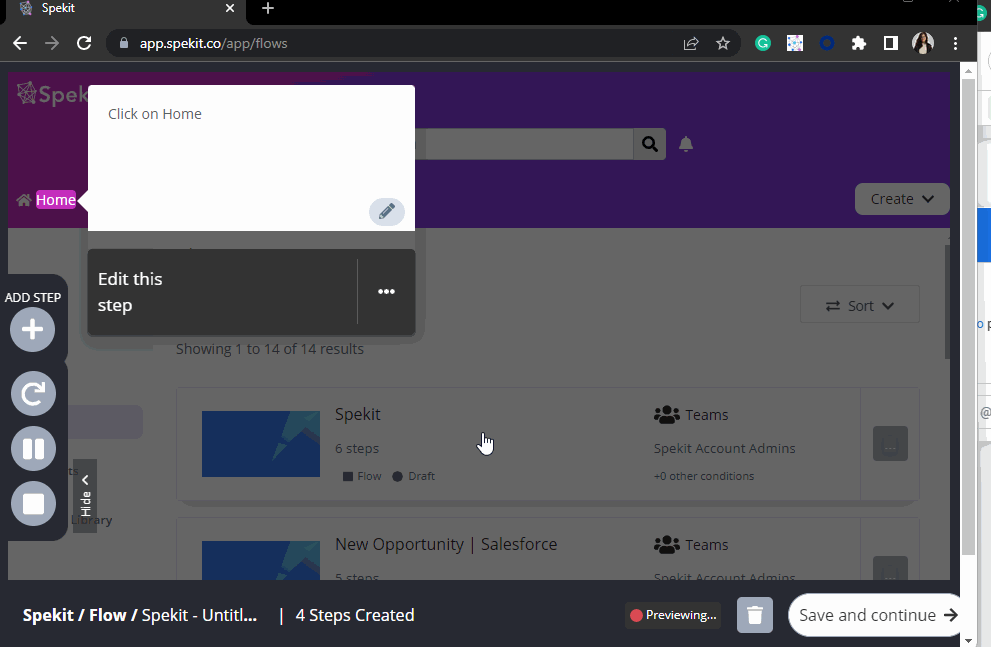Open the Extensions puzzle menu
The image size is (991, 647).
tap(859, 43)
